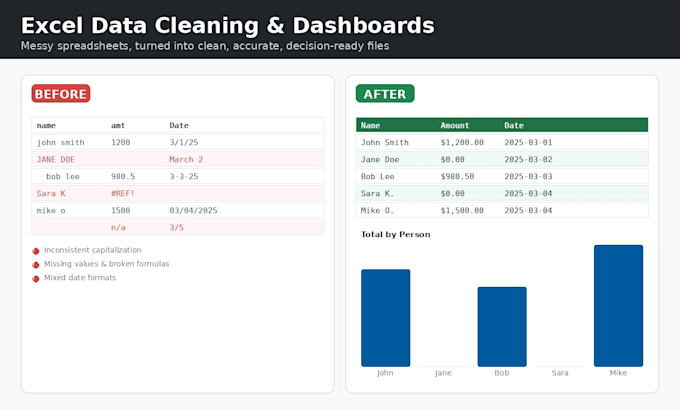680x409 pixels.
Task: Select the "2025-03-01" date cell
Action: tap(528, 142)
